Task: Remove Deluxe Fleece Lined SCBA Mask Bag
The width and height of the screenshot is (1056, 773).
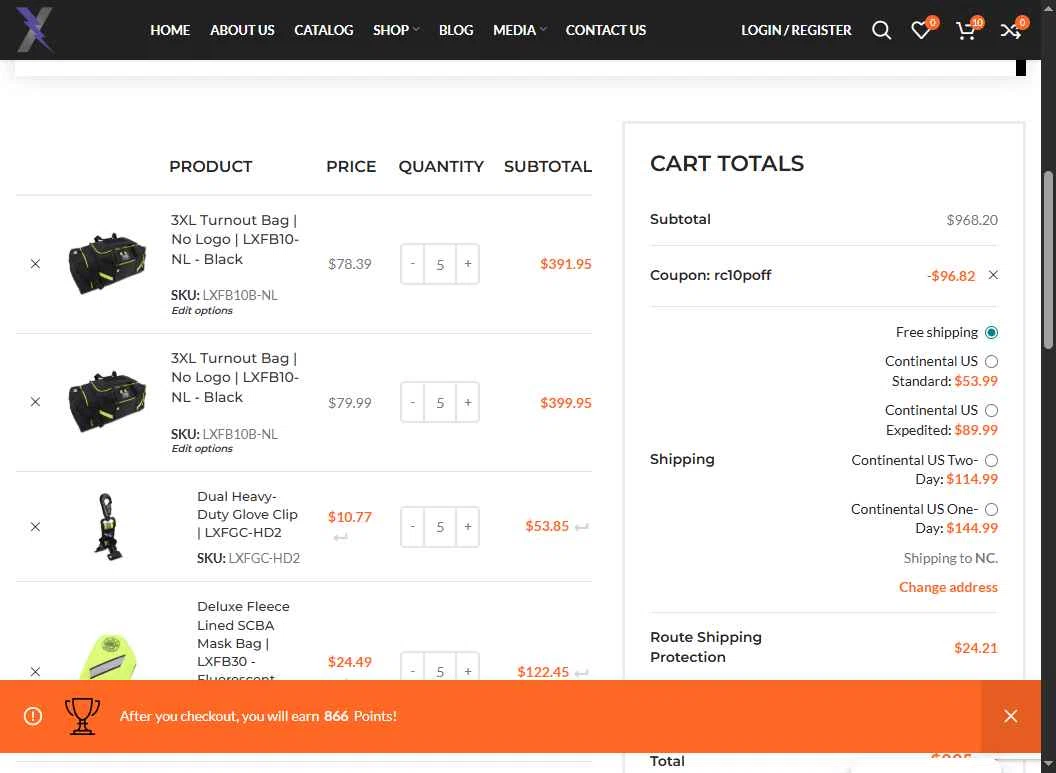Action: 36,671
